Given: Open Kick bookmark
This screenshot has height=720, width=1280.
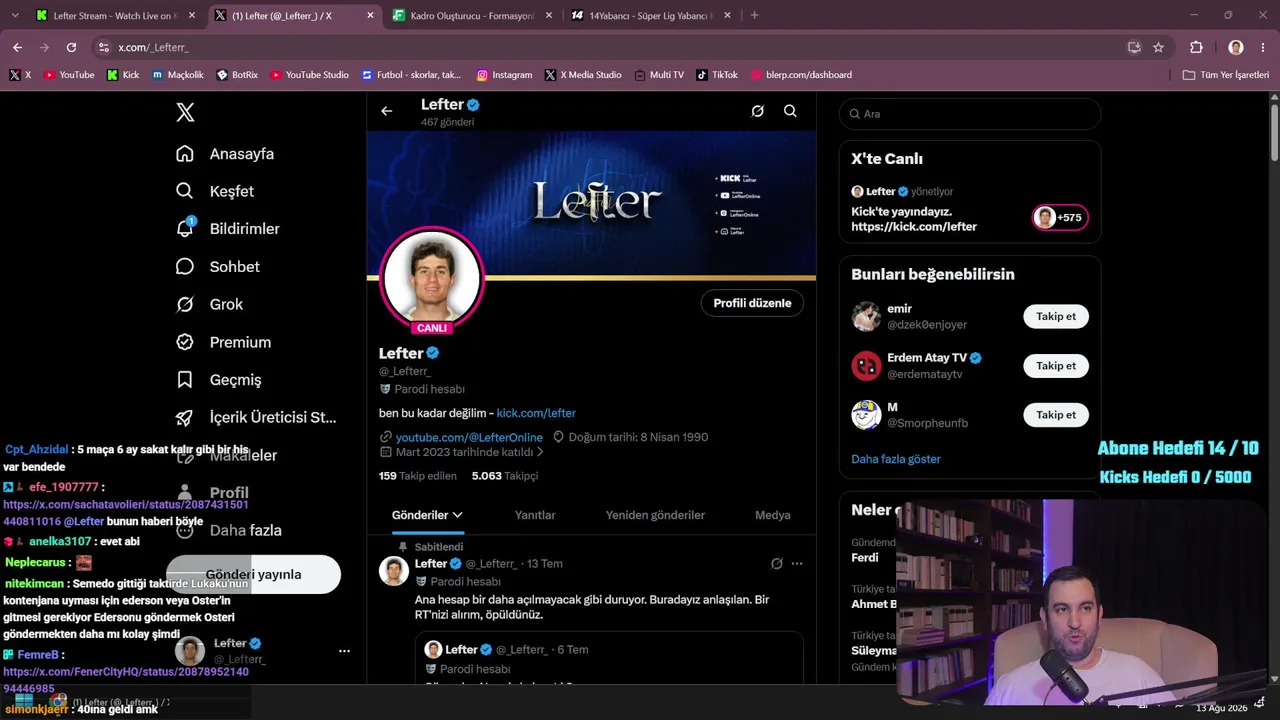Looking at the screenshot, I should click(122, 75).
